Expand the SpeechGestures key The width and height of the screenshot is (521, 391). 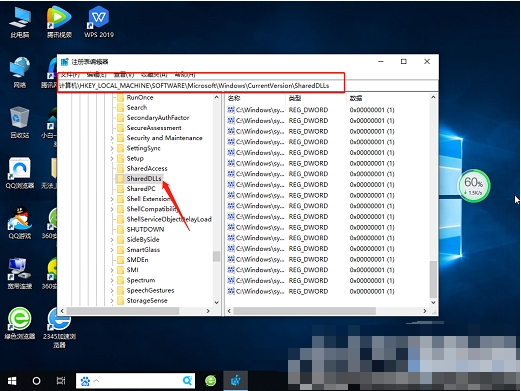click(112, 291)
